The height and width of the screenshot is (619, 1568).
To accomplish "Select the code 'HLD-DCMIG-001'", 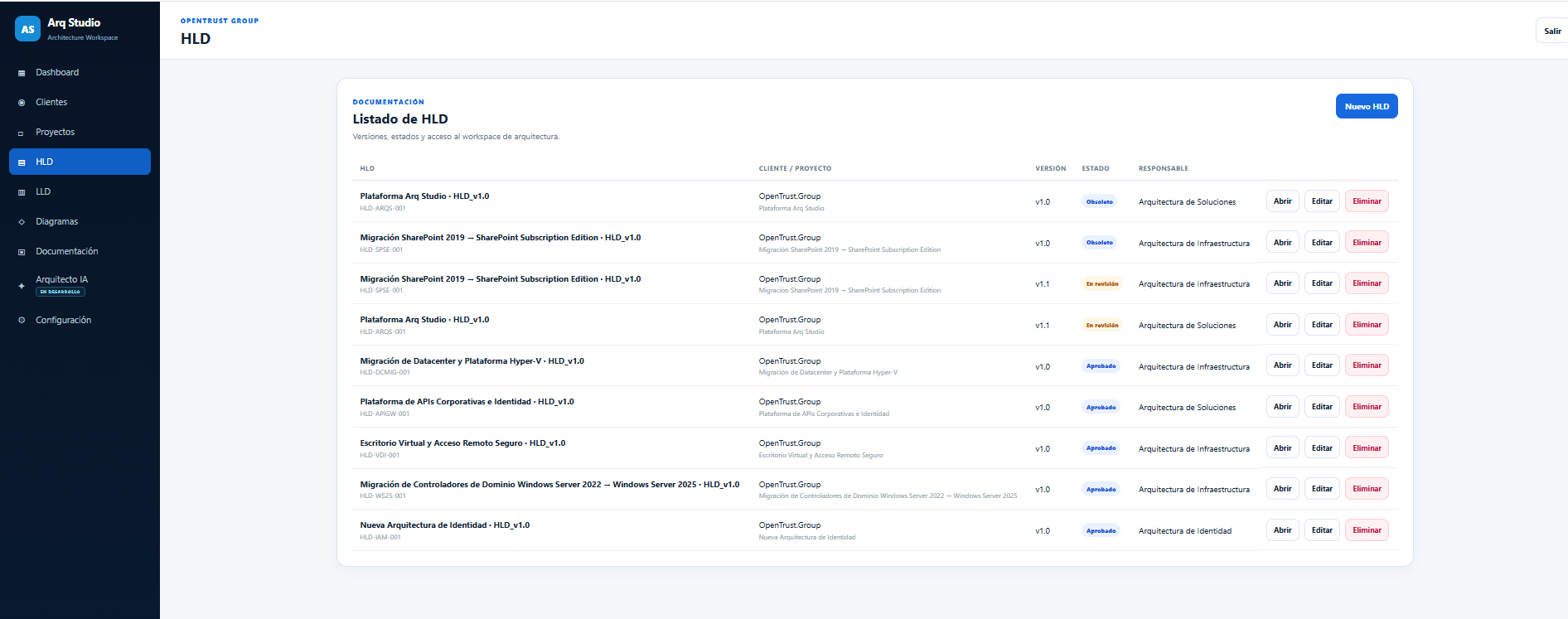I will coord(385,373).
